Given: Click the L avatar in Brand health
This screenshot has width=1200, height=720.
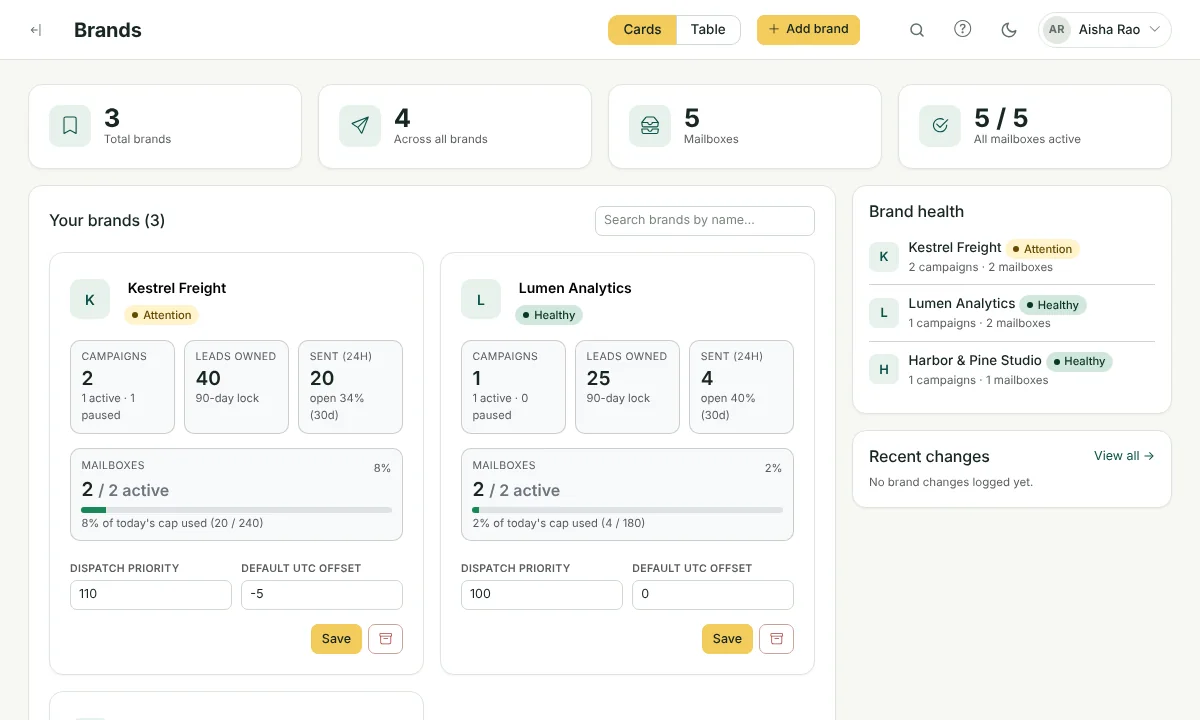Looking at the screenshot, I should [x=883, y=313].
